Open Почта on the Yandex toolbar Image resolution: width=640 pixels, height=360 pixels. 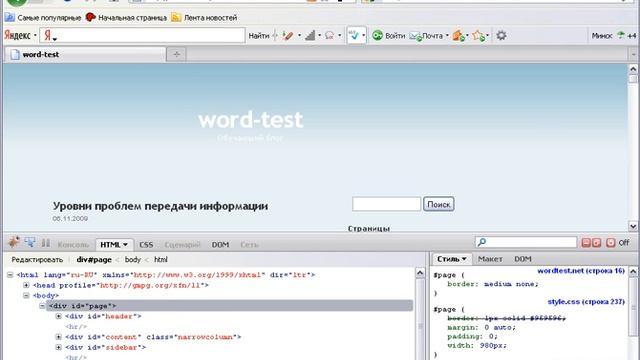tap(427, 36)
